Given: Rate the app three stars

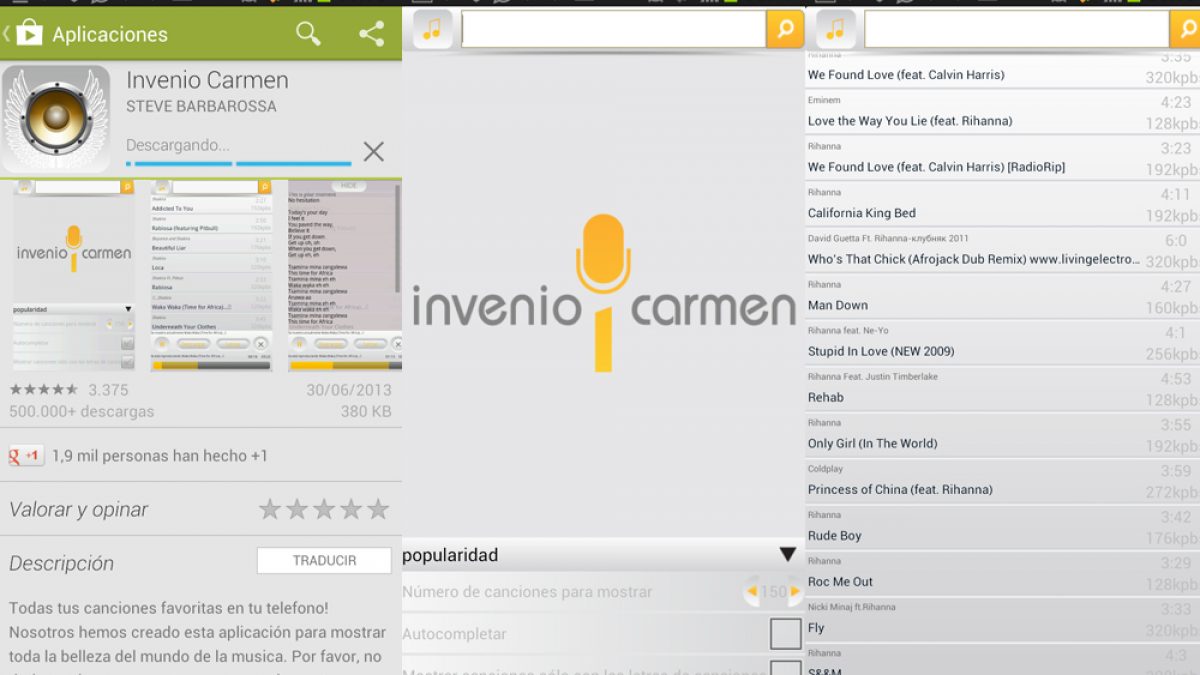Looking at the screenshot, I should pyautogui.click(x=323, y=509).
